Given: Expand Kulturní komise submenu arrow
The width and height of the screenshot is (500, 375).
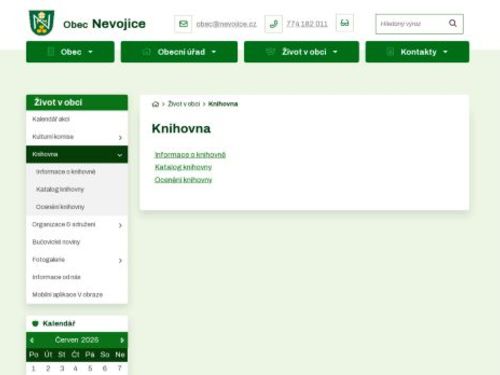Looking at the screenshot, I should click(x=120, y=137).
